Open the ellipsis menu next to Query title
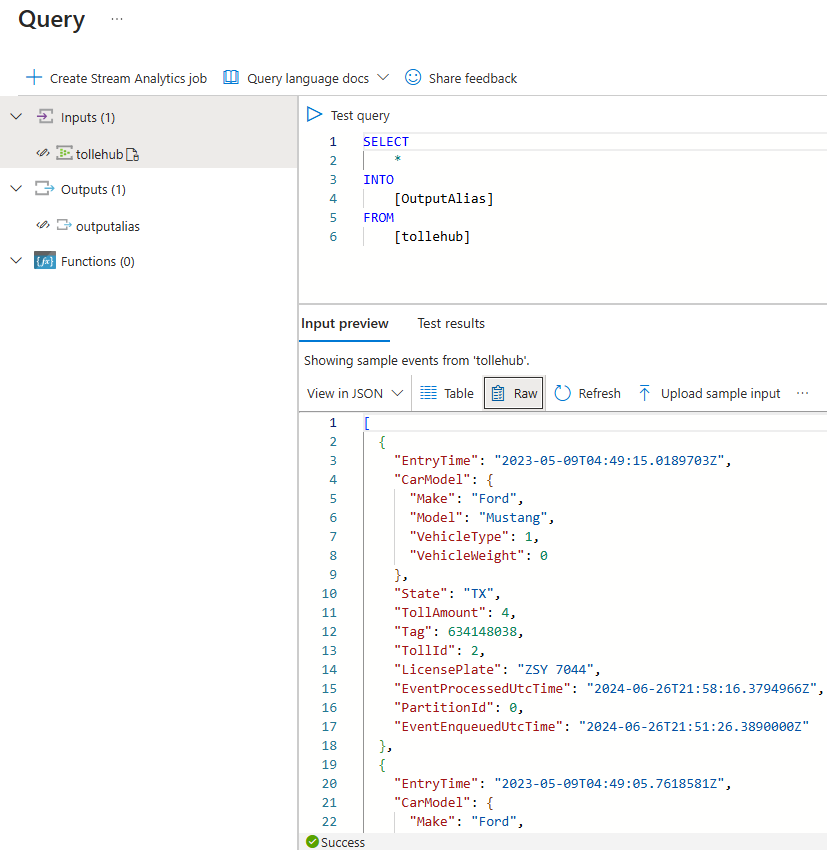Viewport: 827px width, 851px height. coord(117,19)
